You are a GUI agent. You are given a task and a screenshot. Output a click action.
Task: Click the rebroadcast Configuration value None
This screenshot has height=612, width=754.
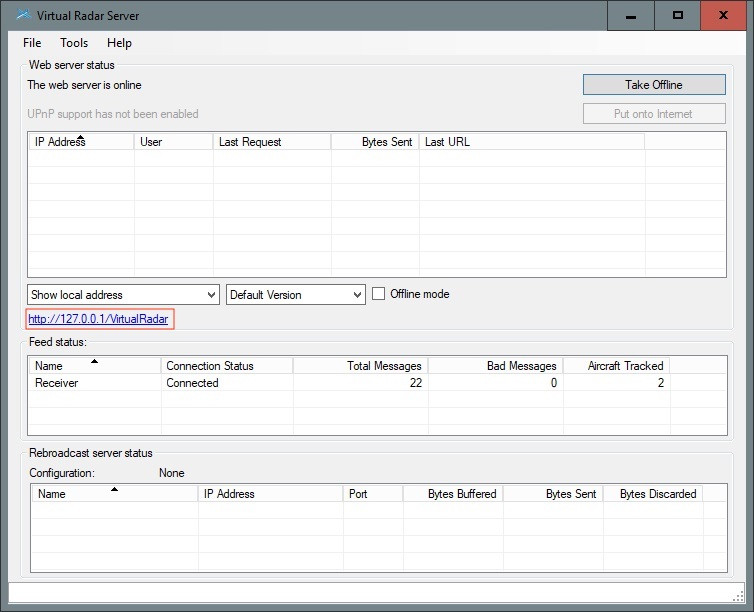click(172, 473)
